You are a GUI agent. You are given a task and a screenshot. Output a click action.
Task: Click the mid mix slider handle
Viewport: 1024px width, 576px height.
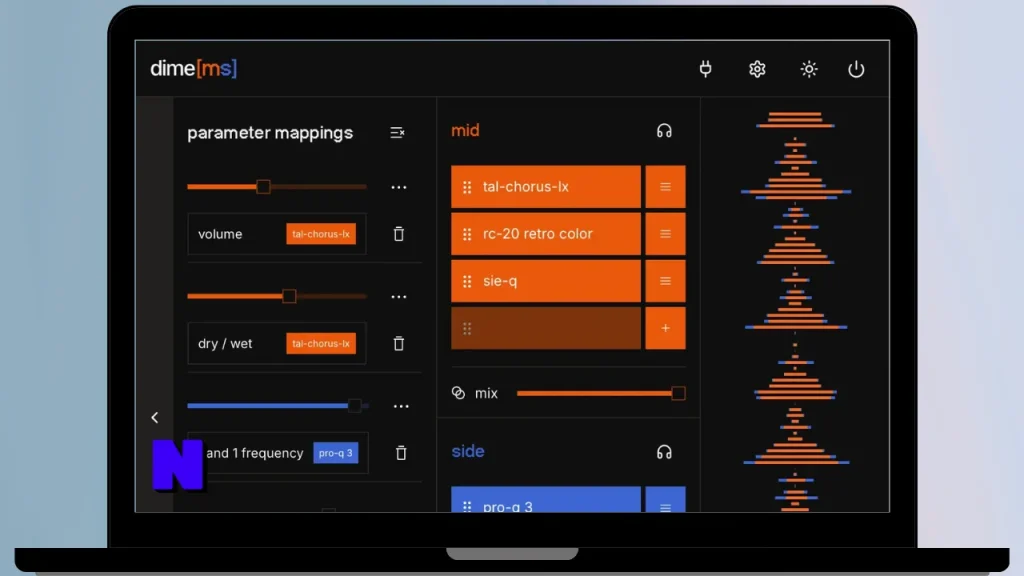tap(678, 393)
